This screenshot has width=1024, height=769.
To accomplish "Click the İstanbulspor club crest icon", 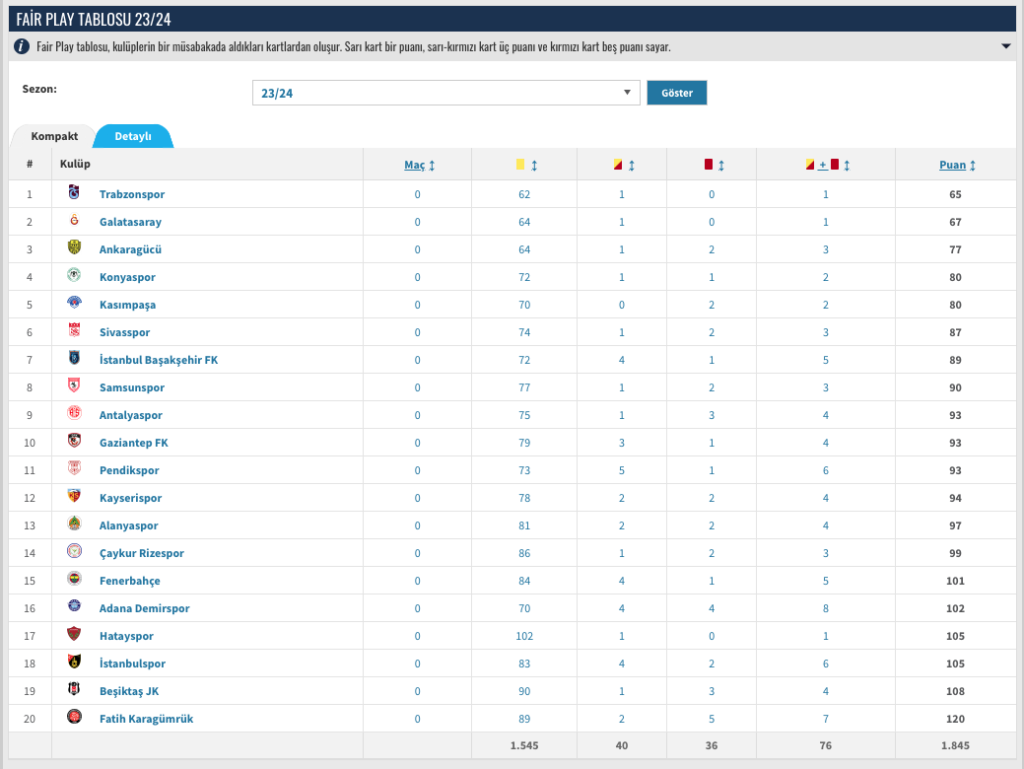I will (74, 661).
